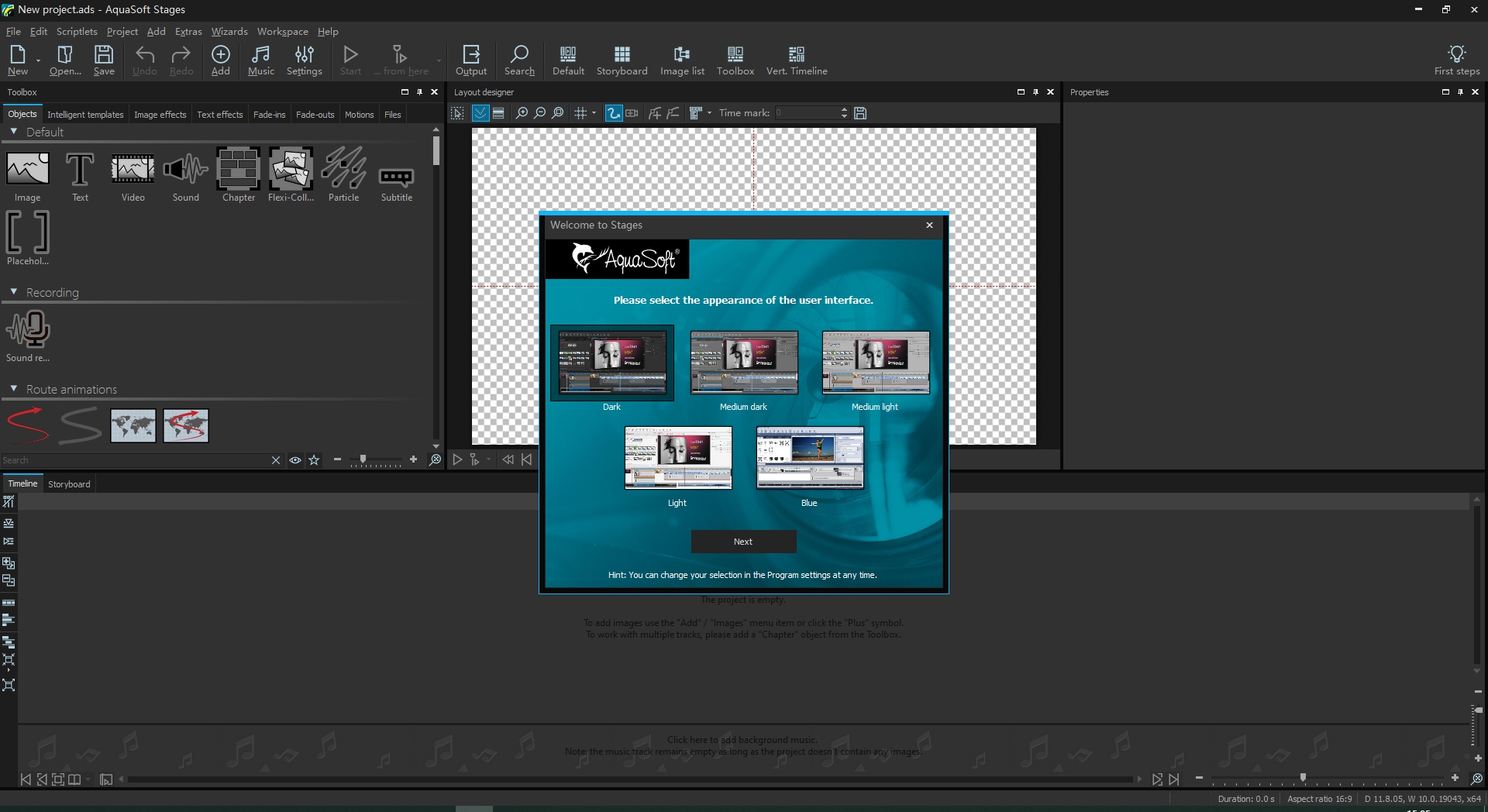The width and height of the screenshot is (1488, 812).
Task: Switch to Image list view icon
Action: (x=682, y=60)
